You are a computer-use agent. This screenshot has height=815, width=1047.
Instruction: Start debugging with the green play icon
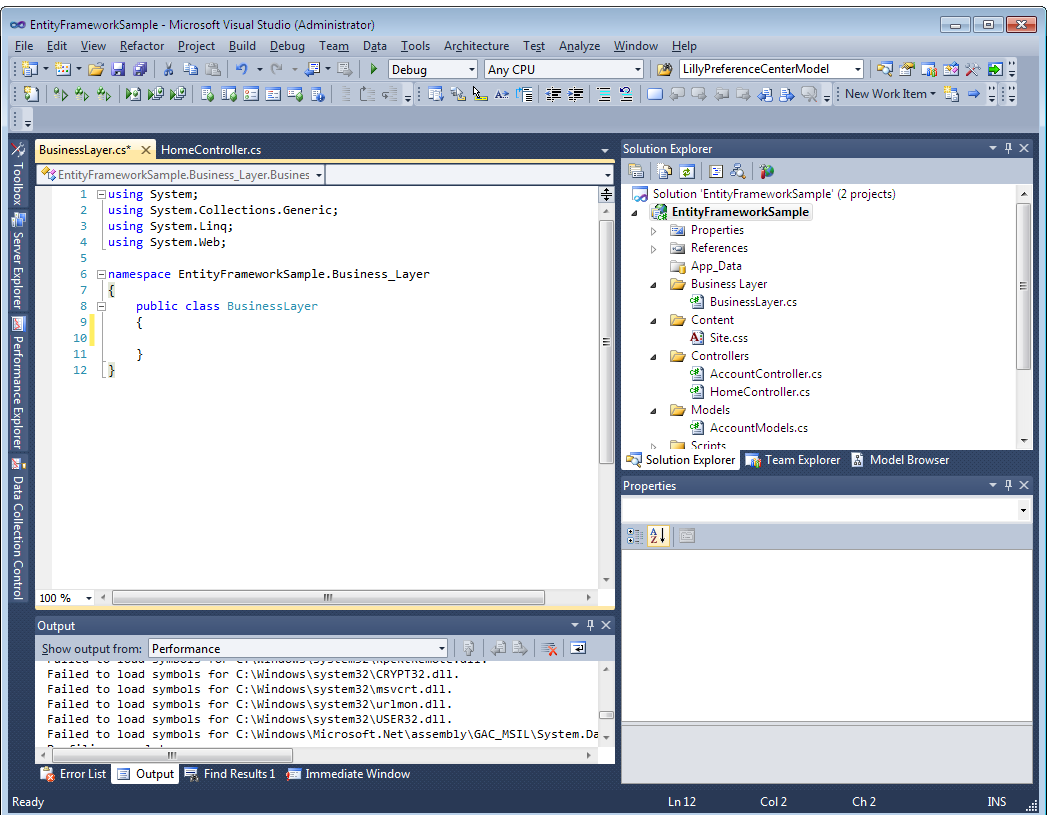coord(374,69)
